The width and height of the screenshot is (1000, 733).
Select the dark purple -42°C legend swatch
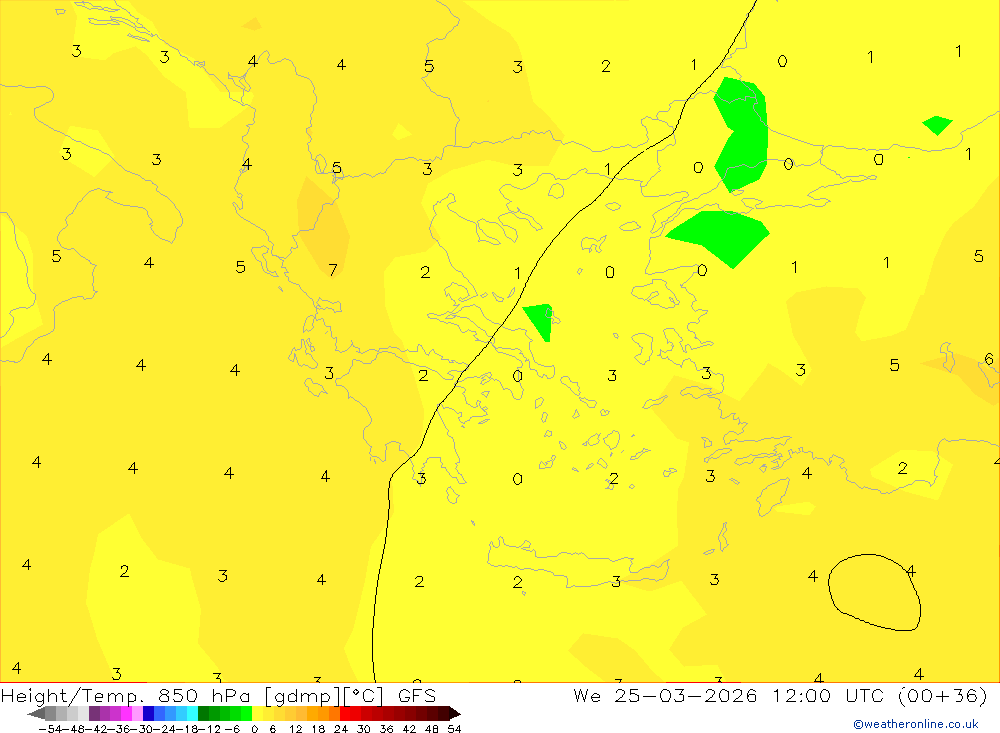(x=94, y=714)
